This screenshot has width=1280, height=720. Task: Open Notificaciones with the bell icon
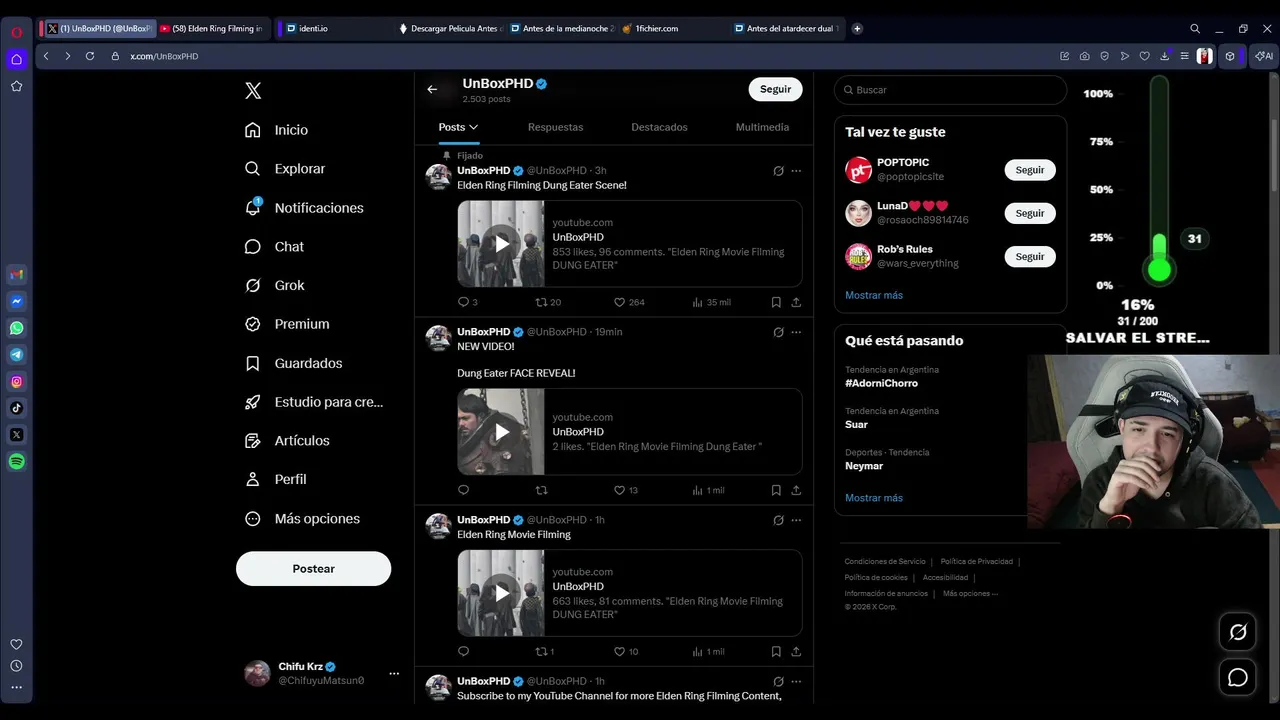coord(304,208)
